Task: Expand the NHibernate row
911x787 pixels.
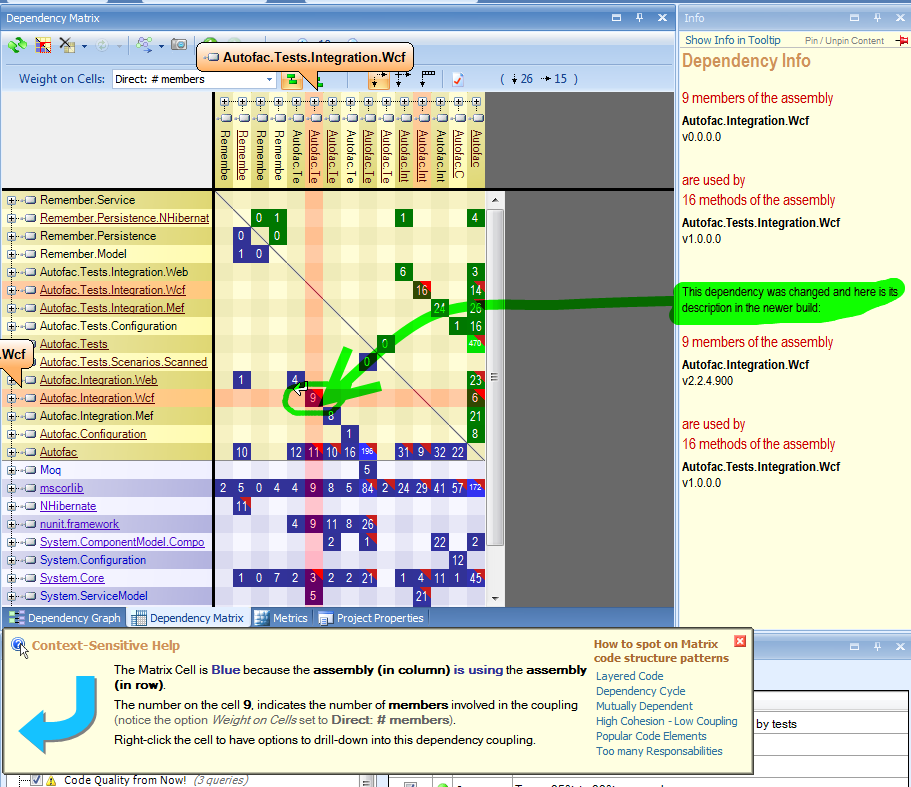Action: 11,506
